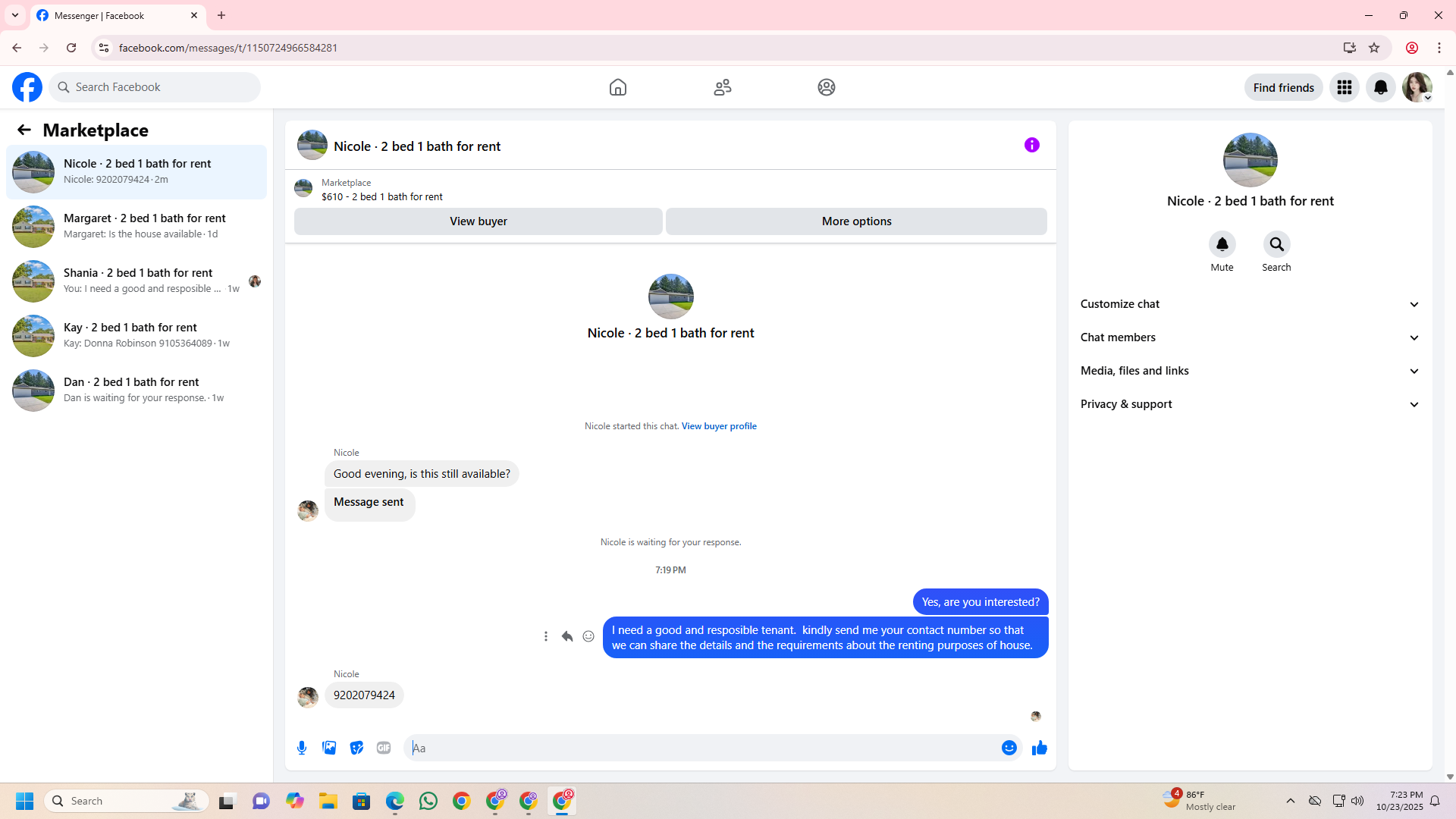1456x819 pixels.
Task: Click the message input field
Action: click(701, 748)
